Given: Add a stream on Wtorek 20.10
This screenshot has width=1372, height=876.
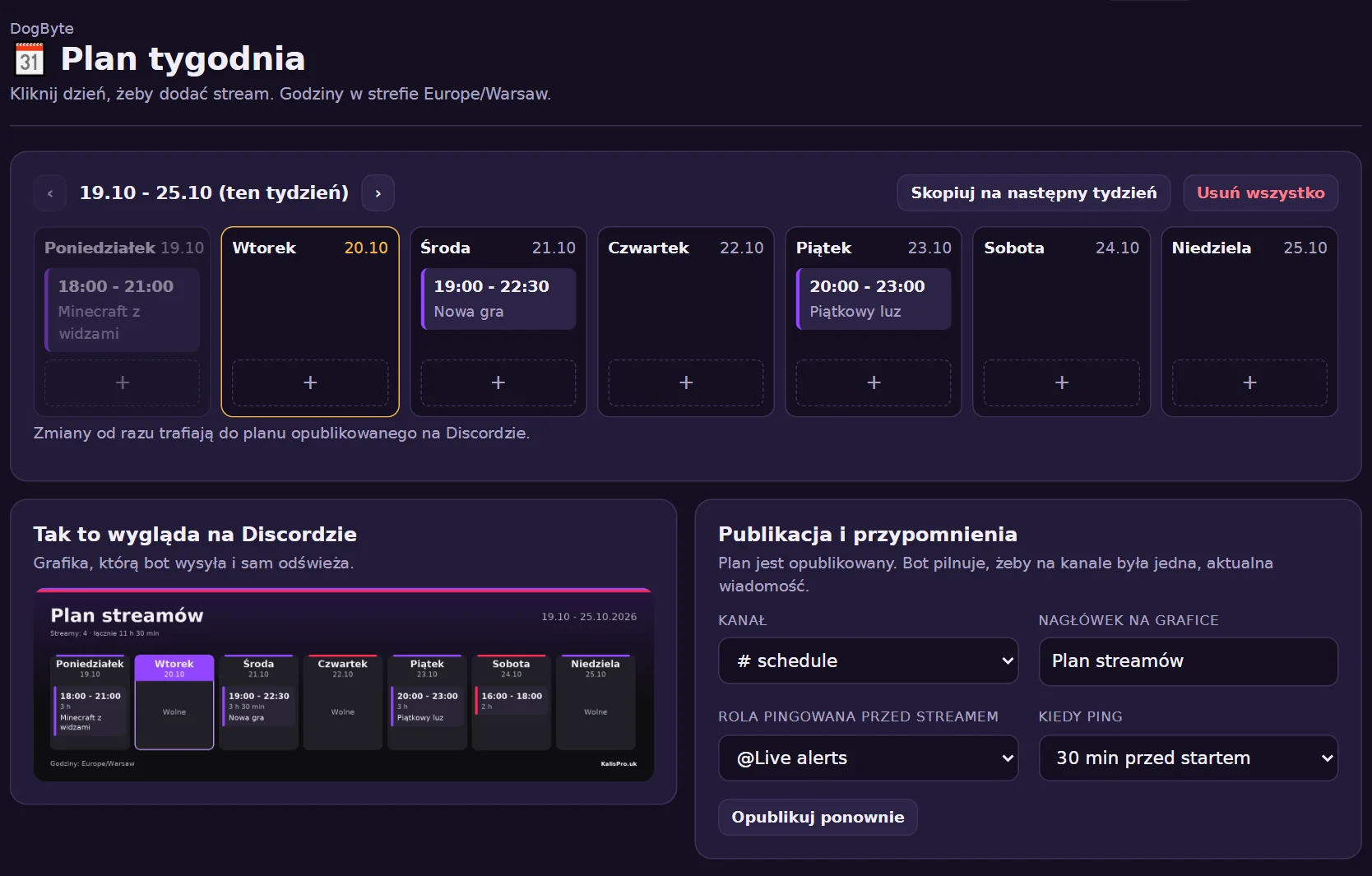Looking at the screenshot, I should pyautogui.click(x=310, y=382).
